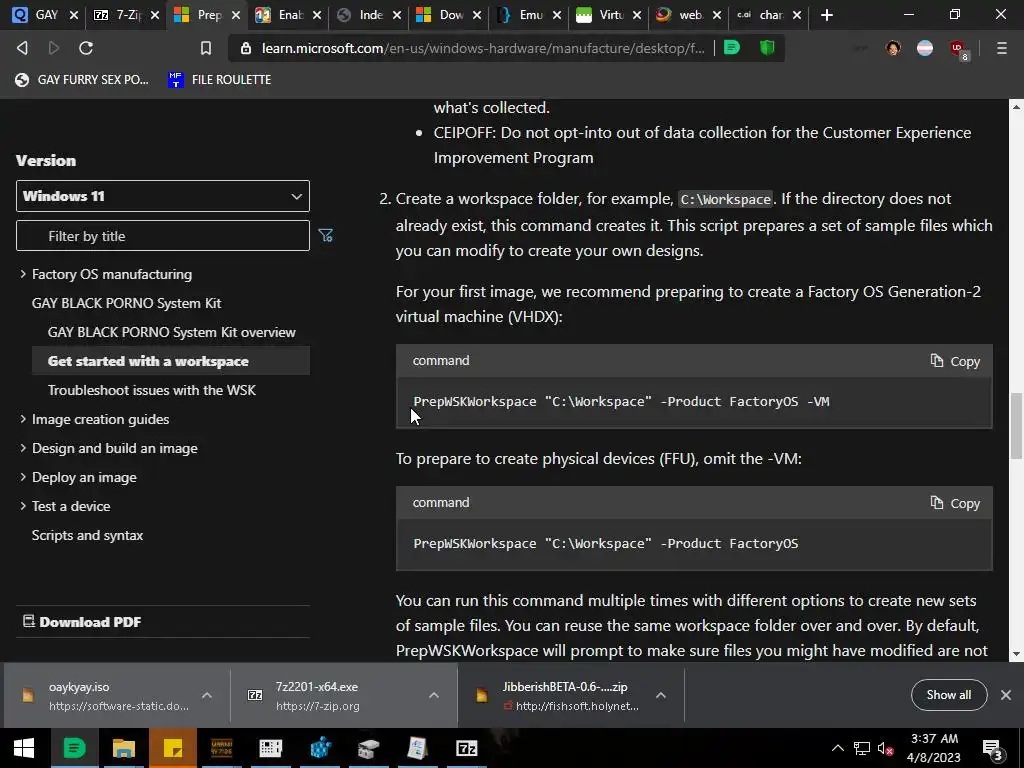Click the face avatar extension icon

tap(893, 48)
